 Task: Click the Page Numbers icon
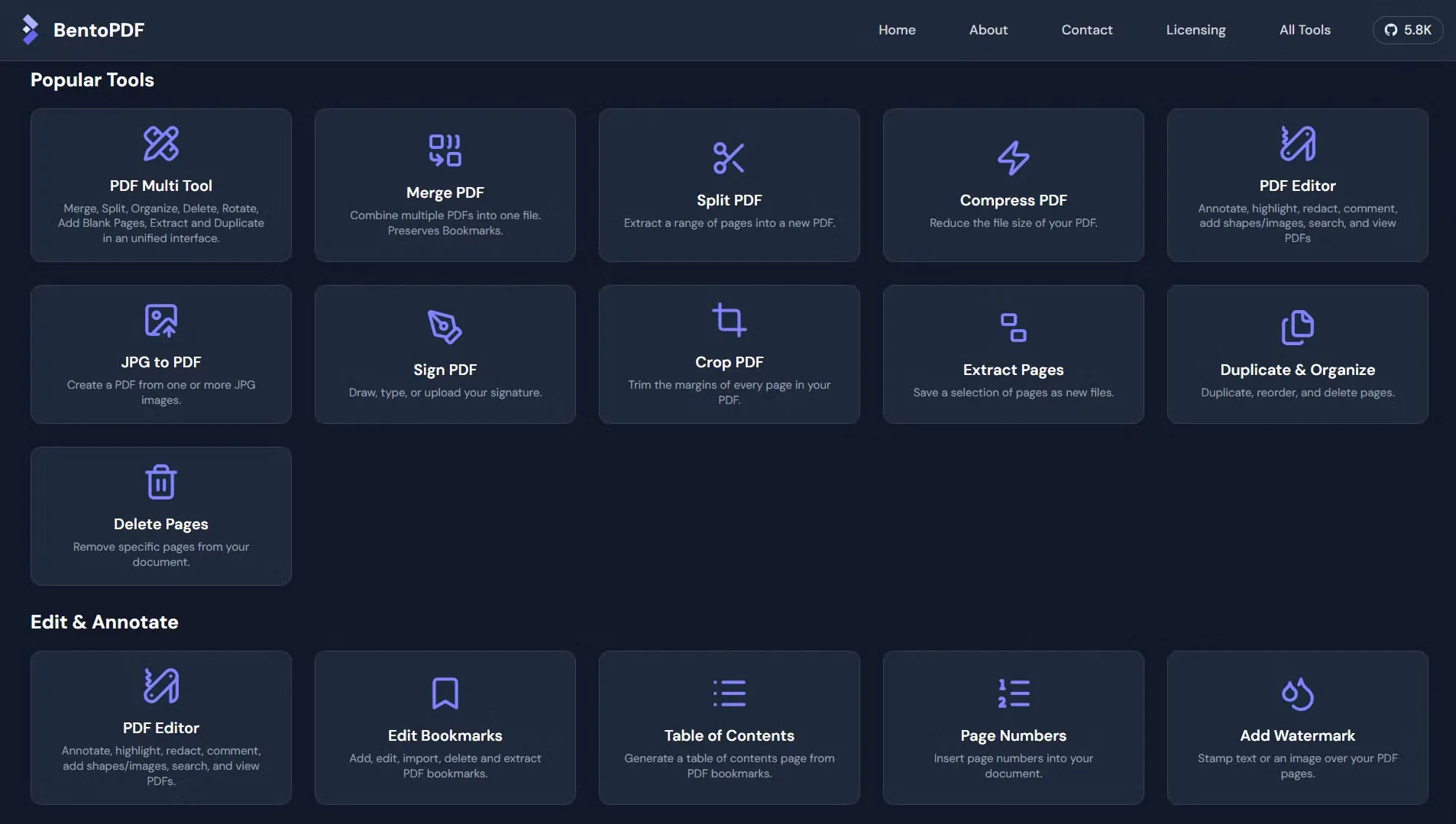pos(1012,693)
